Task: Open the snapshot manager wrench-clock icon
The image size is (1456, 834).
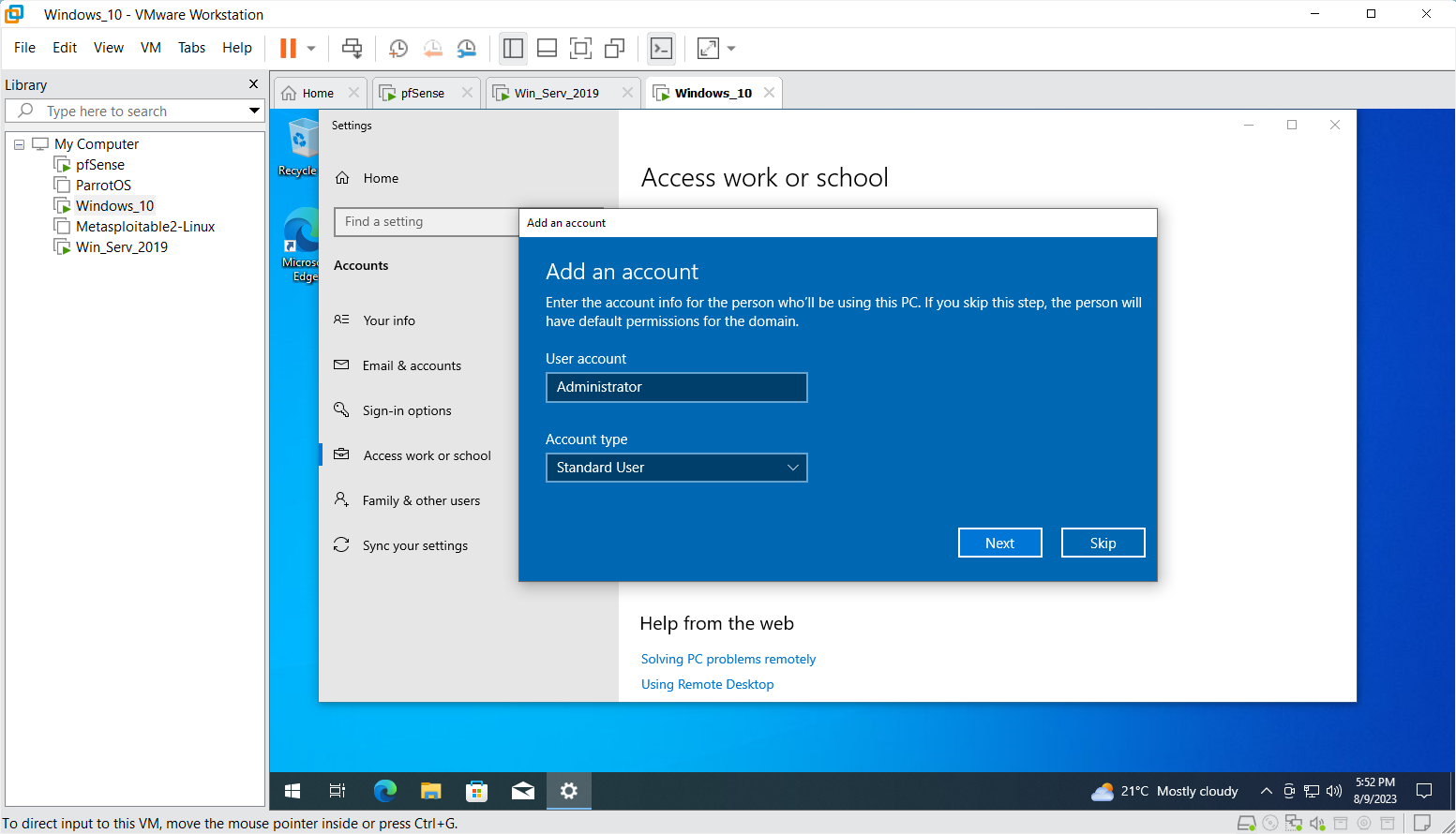Action: click(x=466, y=48)
